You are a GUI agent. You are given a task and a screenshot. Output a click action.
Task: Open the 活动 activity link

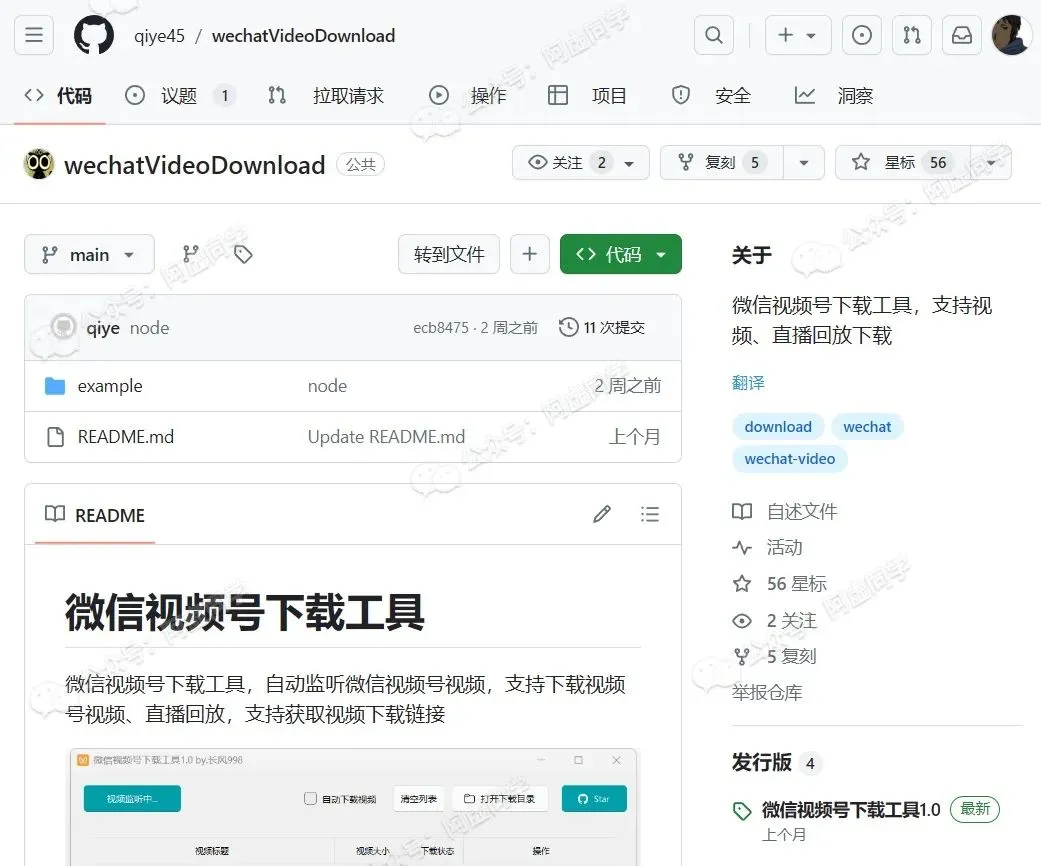click(767, 547)
